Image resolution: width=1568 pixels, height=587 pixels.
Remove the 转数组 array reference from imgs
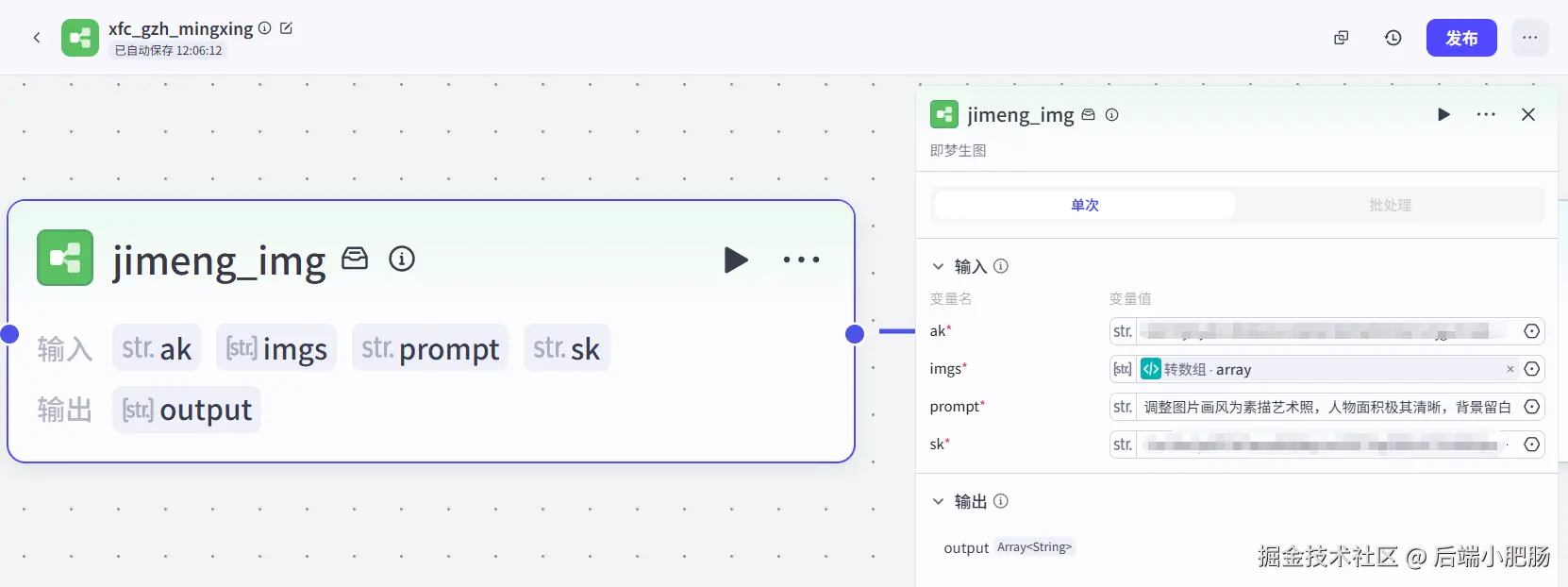(x=1510, y=369)
